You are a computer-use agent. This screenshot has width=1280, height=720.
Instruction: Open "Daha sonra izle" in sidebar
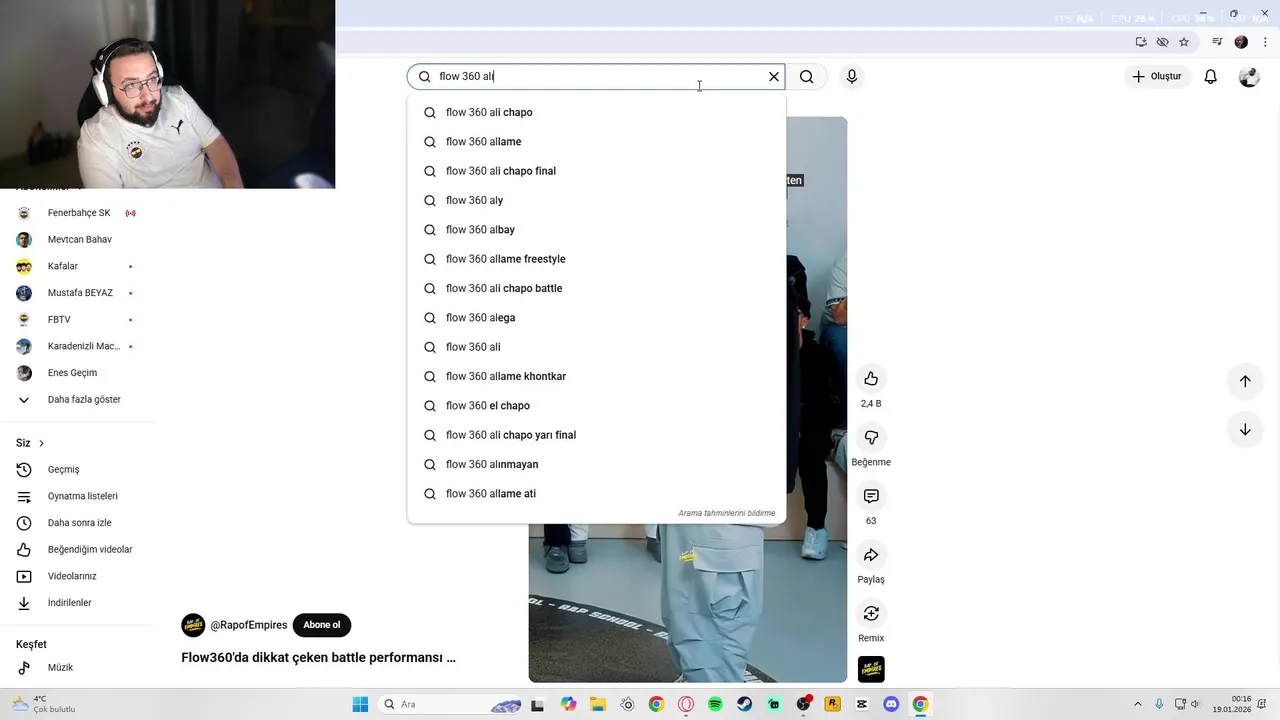pyautogui.click(x=79, y=523)
